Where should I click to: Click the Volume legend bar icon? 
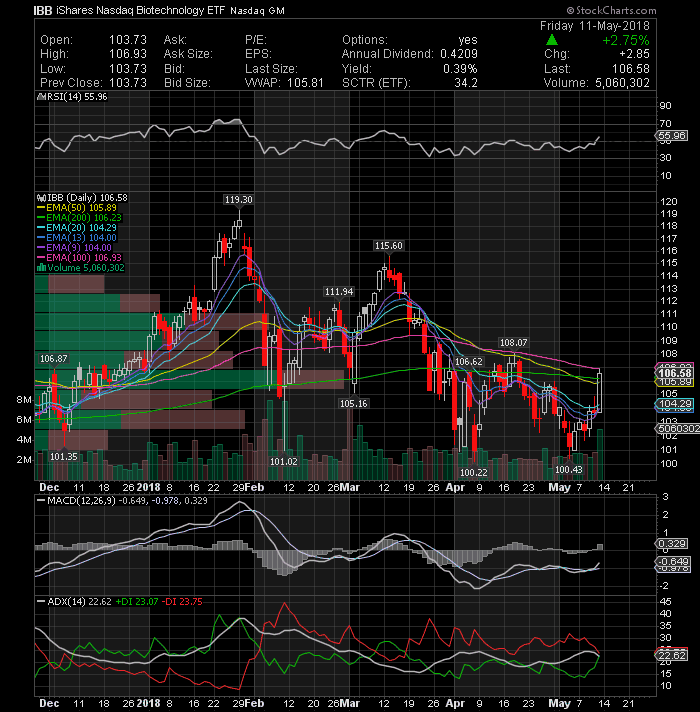point(41,267)
